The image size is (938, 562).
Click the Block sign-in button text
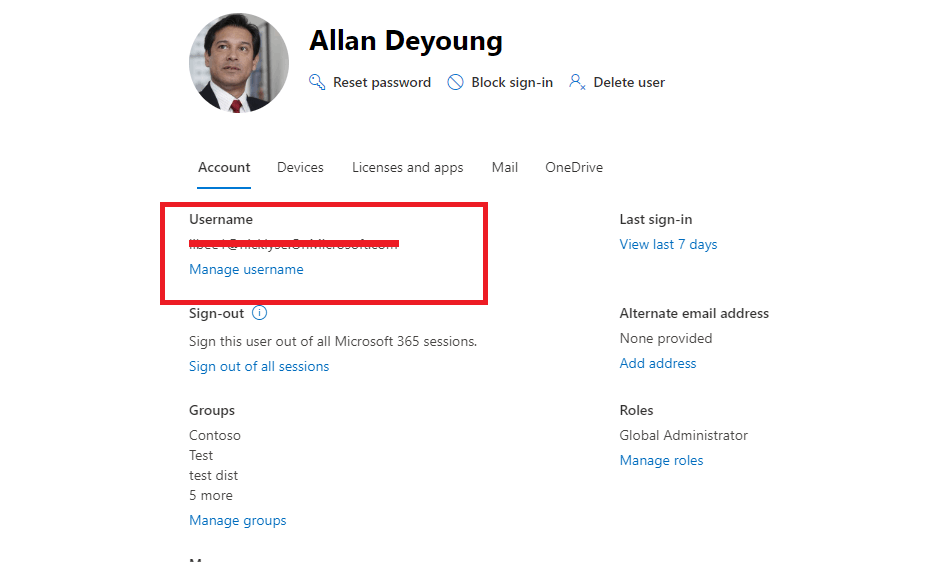[512, 83]
